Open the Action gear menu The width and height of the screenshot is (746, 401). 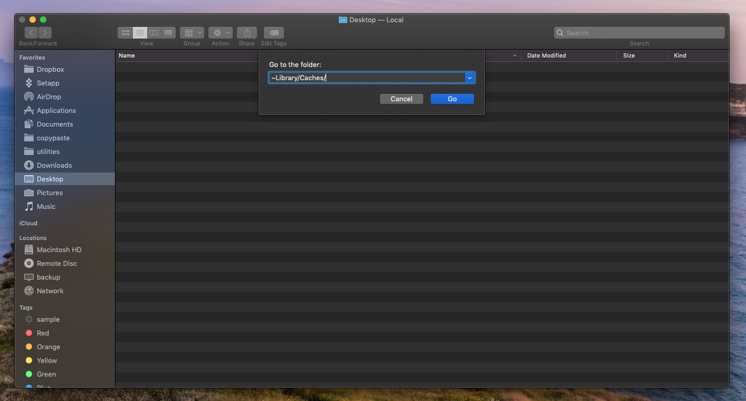tap(220, 33)
